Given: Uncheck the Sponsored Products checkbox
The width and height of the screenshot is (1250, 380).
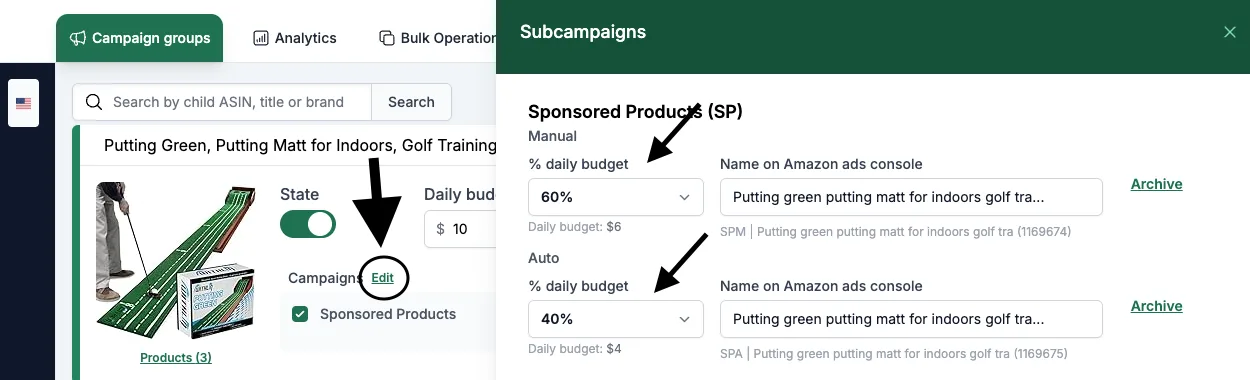Looking at the screenshot, I should 300,314.
